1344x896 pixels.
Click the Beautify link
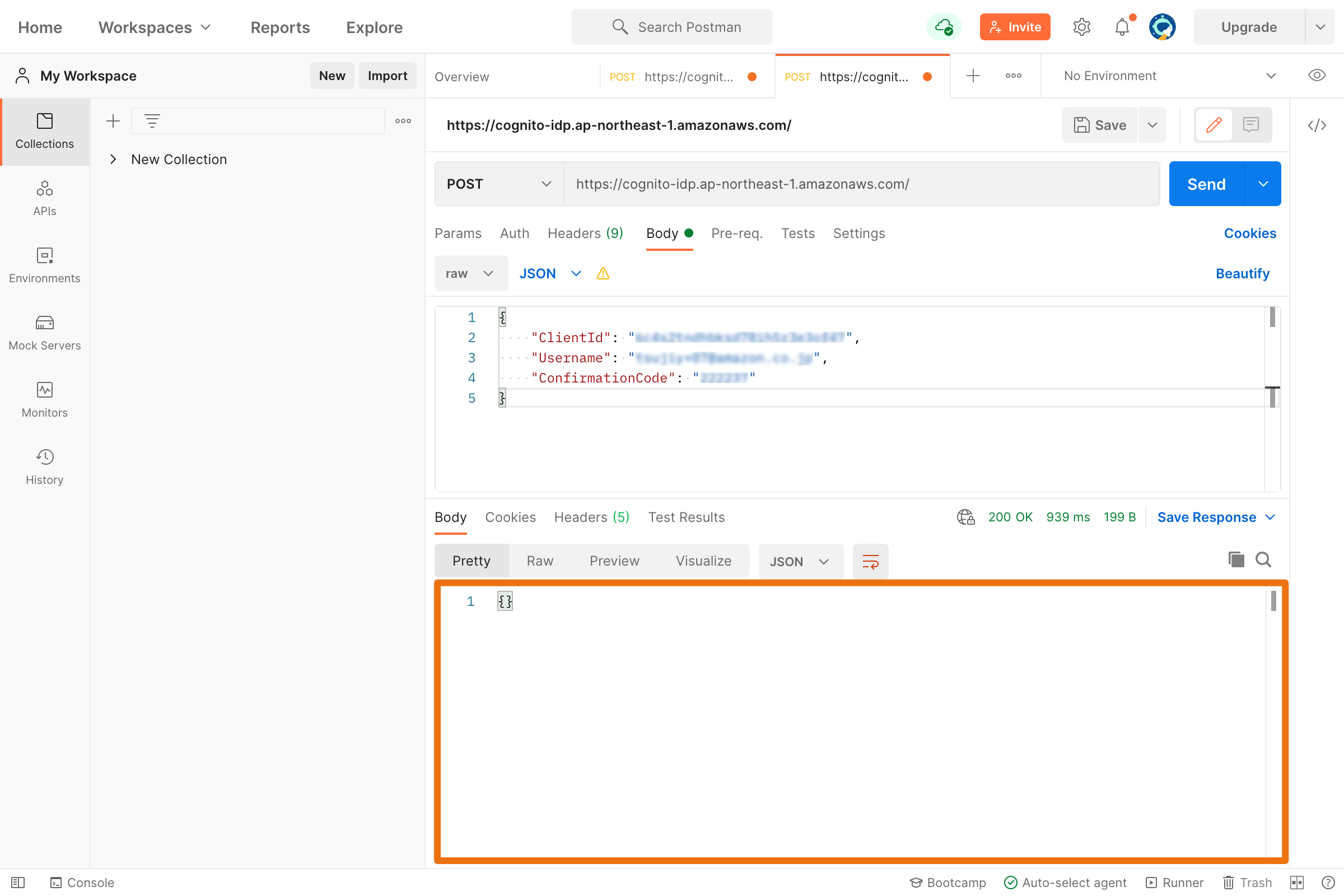[x=1242, y=274]
